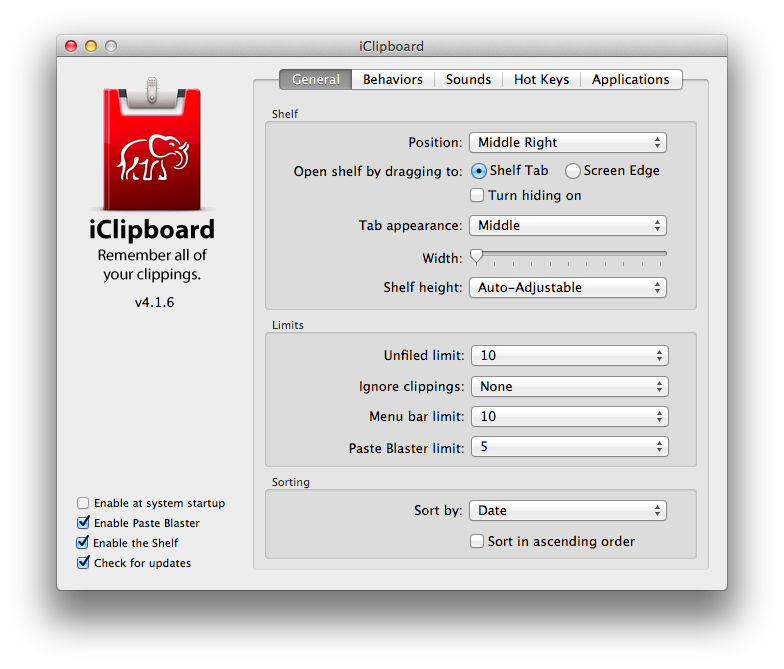Check Sort in ascending order
The width and height of the screenshot is (784, 669).
[478, 542]
